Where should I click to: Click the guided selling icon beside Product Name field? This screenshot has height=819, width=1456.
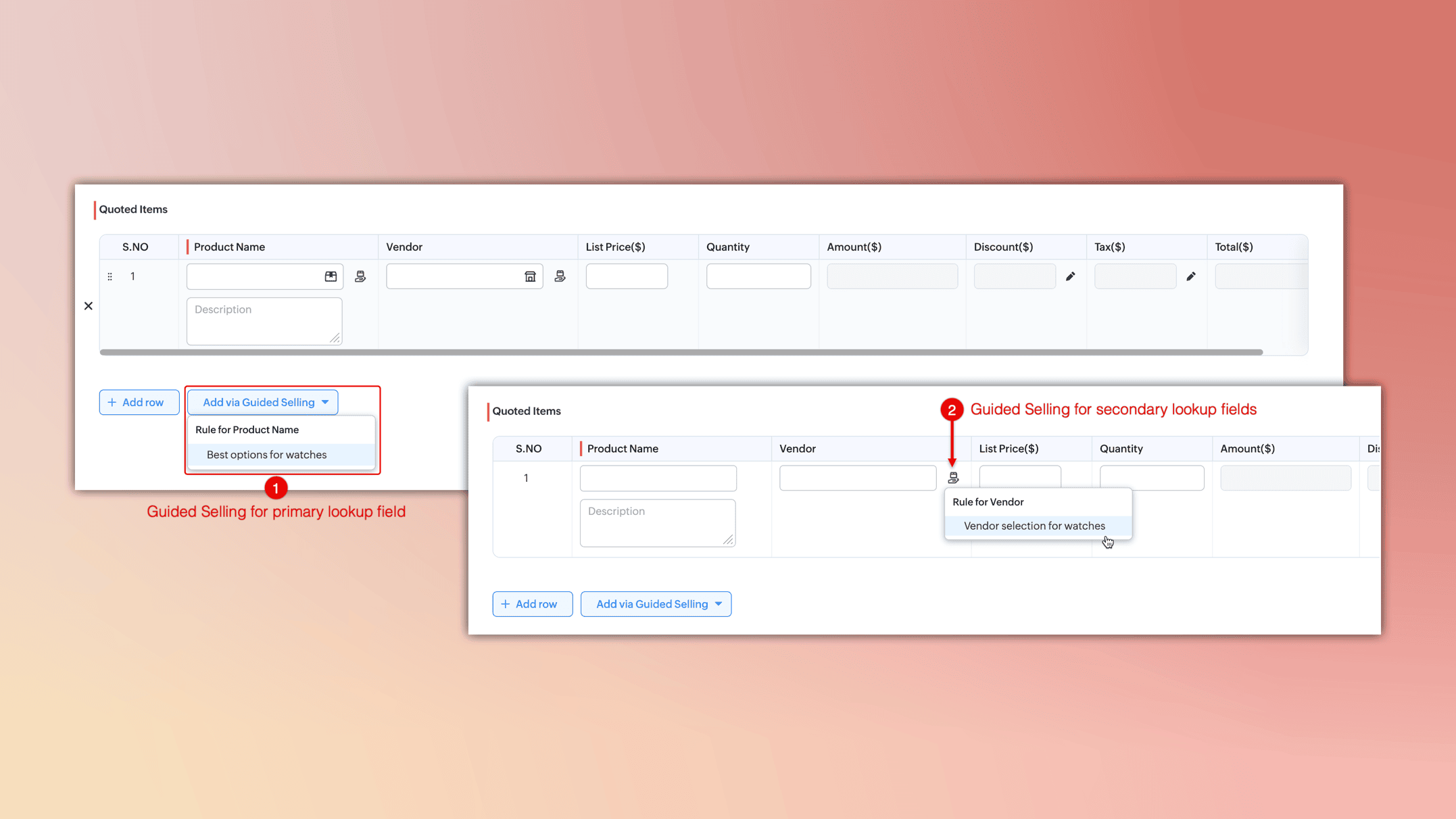[x=360, y=276]
